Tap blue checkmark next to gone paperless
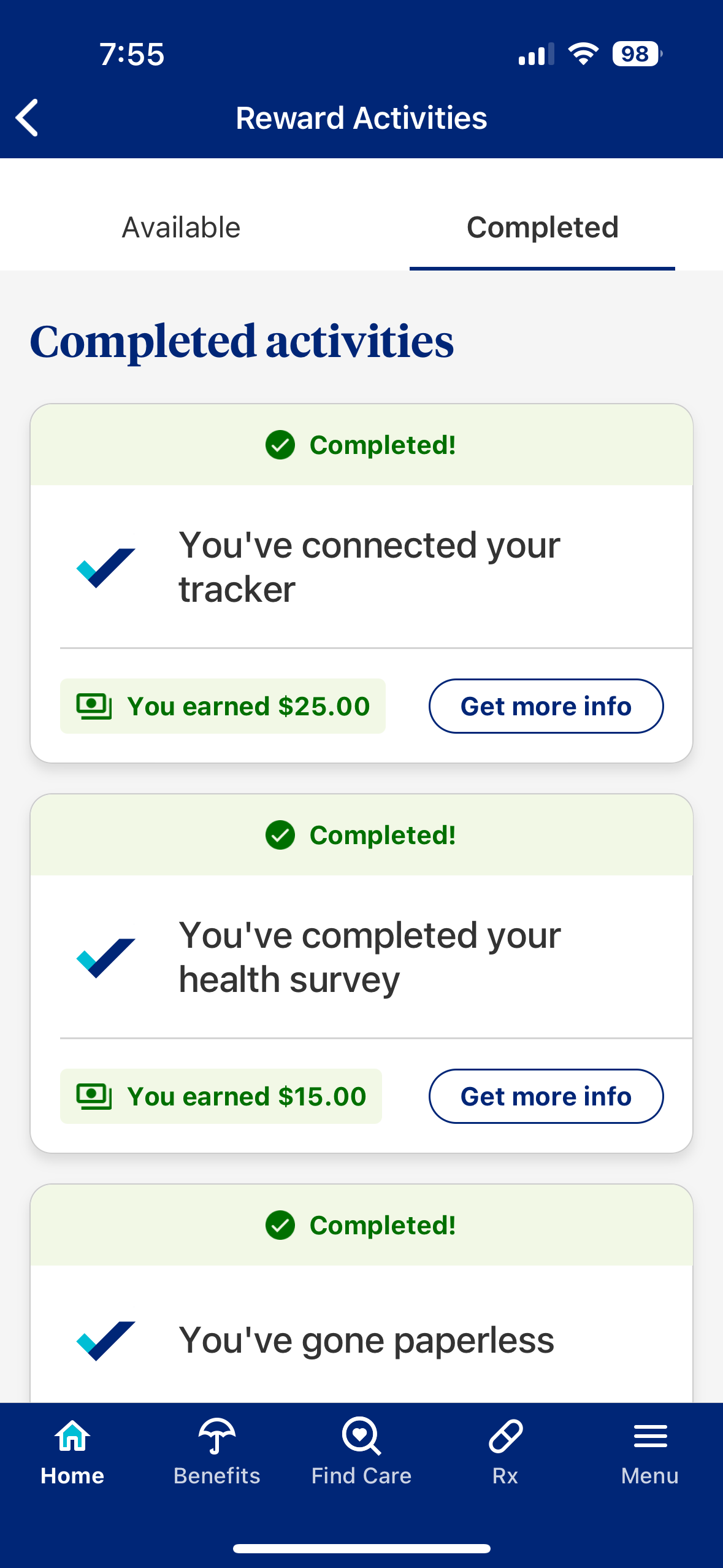This screenshot has height=1568, width=723. pos(105,1340)
